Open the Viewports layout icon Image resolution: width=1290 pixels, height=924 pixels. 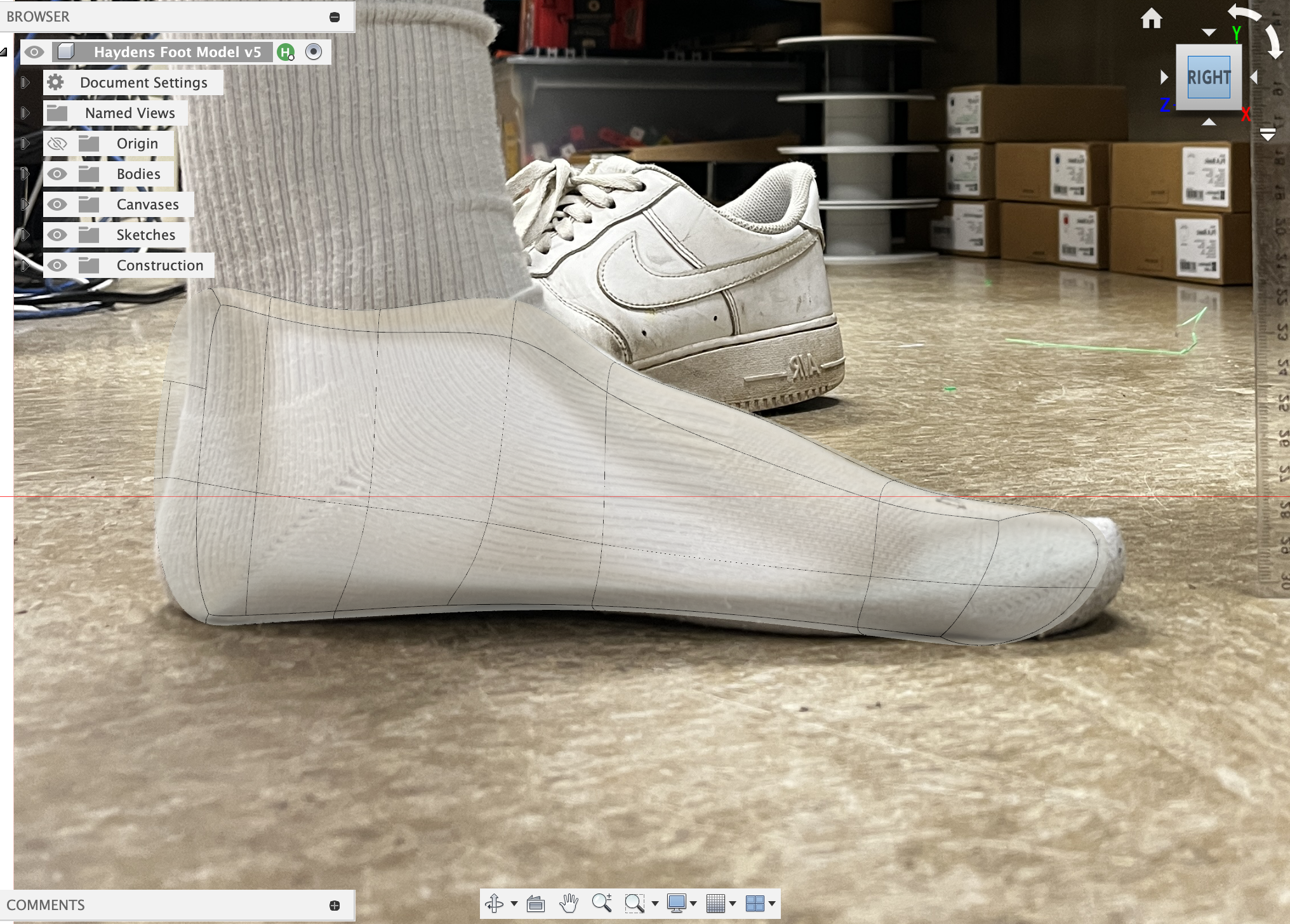coord(755,903)
